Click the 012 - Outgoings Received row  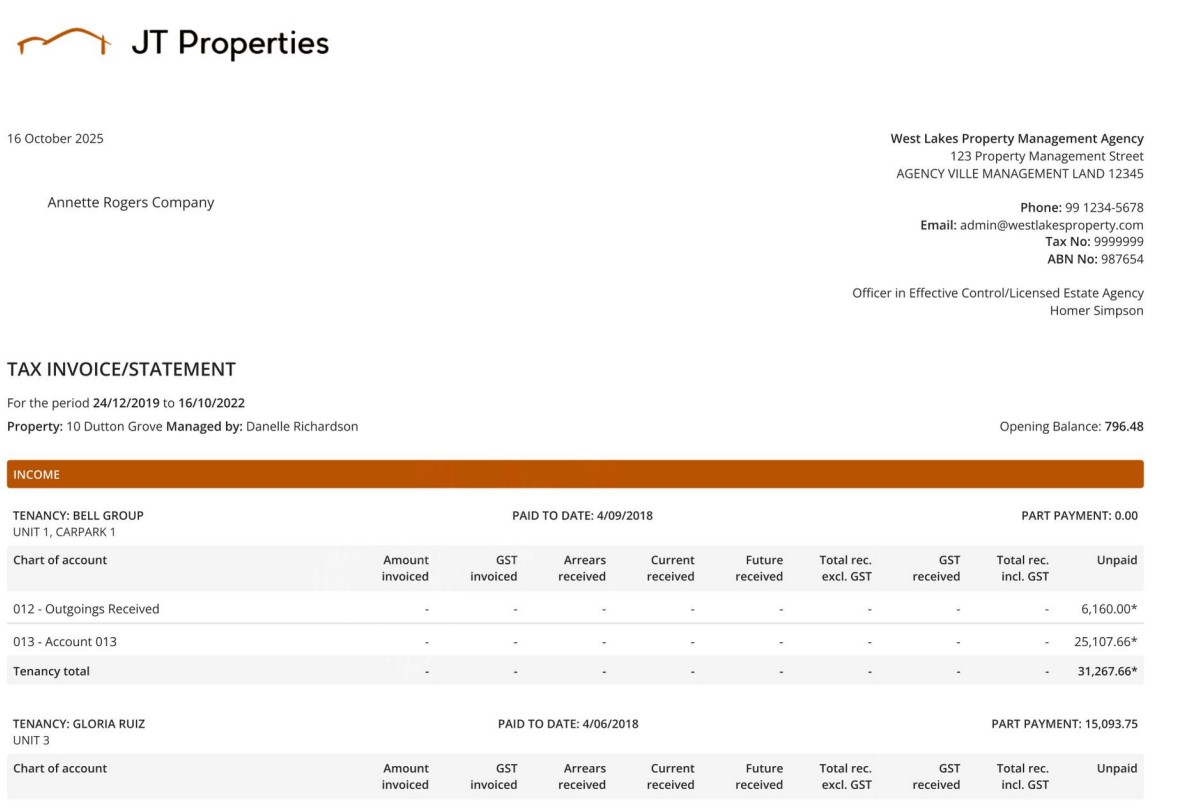(x=86, y=609)
